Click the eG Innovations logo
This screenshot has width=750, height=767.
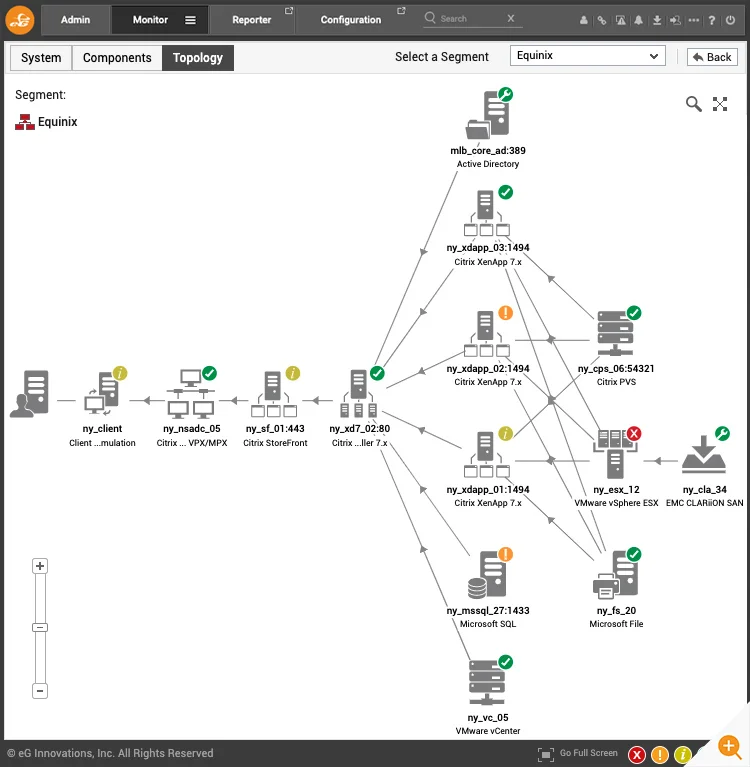click(x=20, y=20)
